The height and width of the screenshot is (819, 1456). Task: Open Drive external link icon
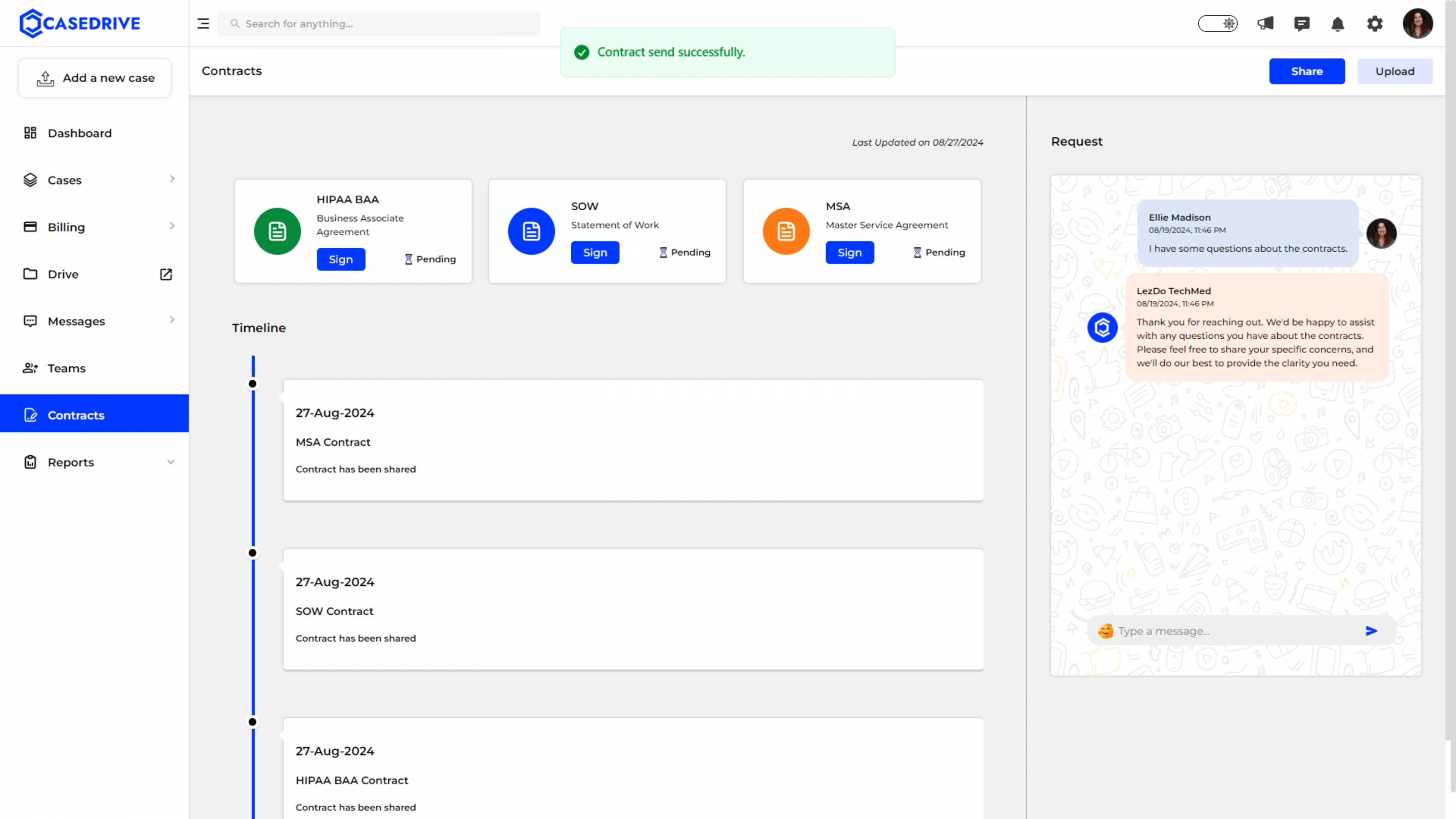166,274
